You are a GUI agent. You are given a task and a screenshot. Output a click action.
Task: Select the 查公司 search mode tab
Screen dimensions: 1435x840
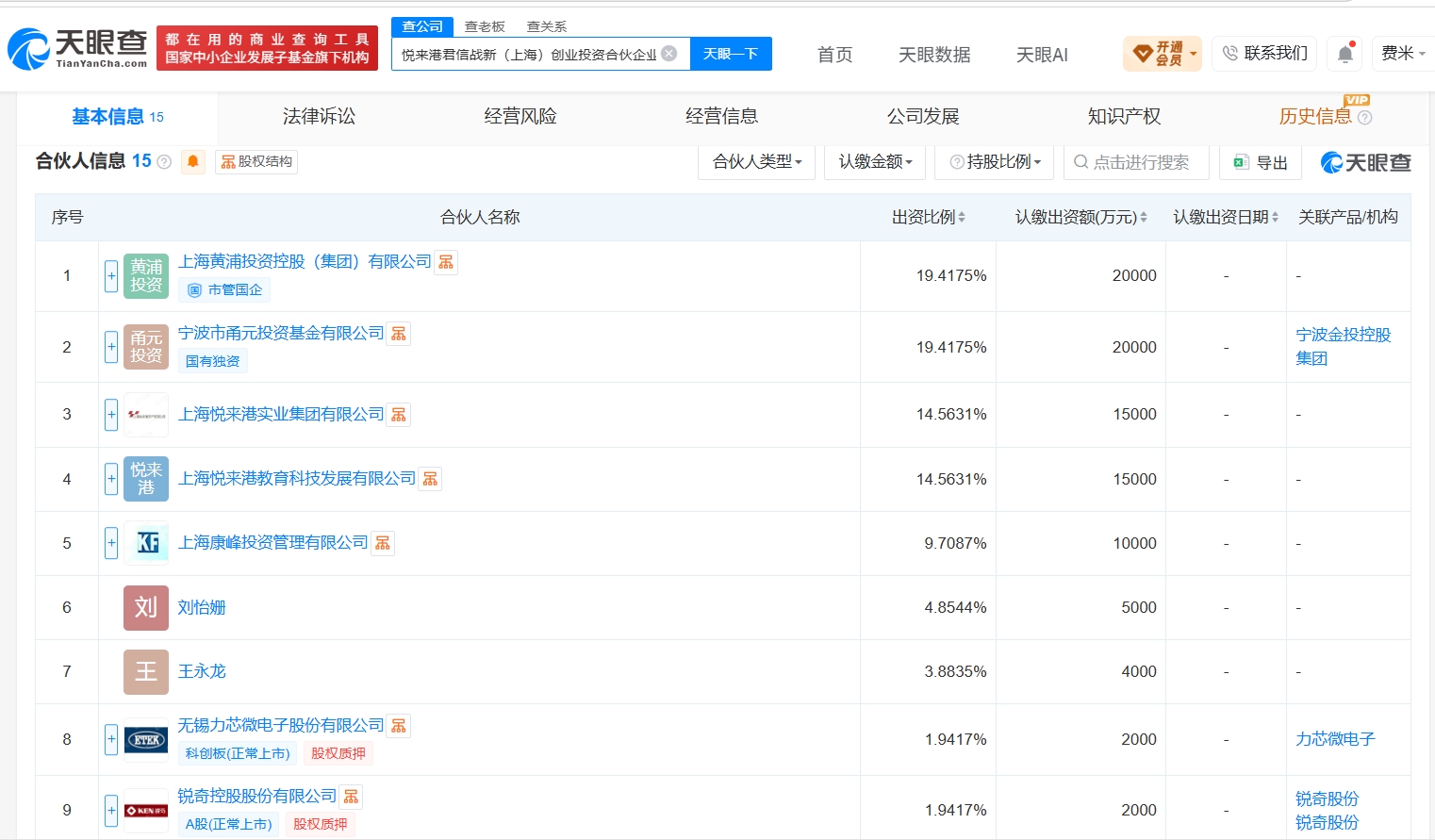[422, 26]
